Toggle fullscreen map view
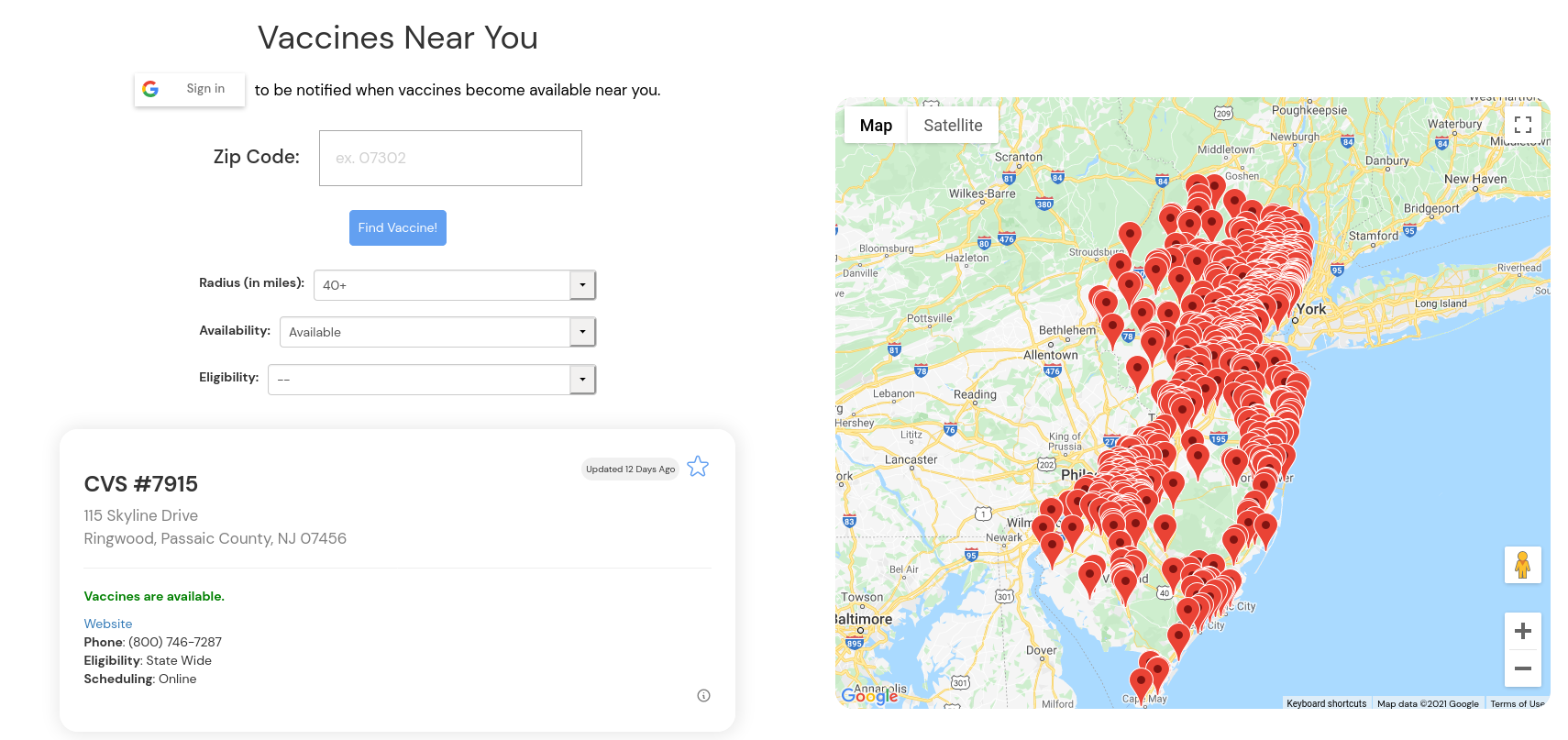 click(1523, 125)
